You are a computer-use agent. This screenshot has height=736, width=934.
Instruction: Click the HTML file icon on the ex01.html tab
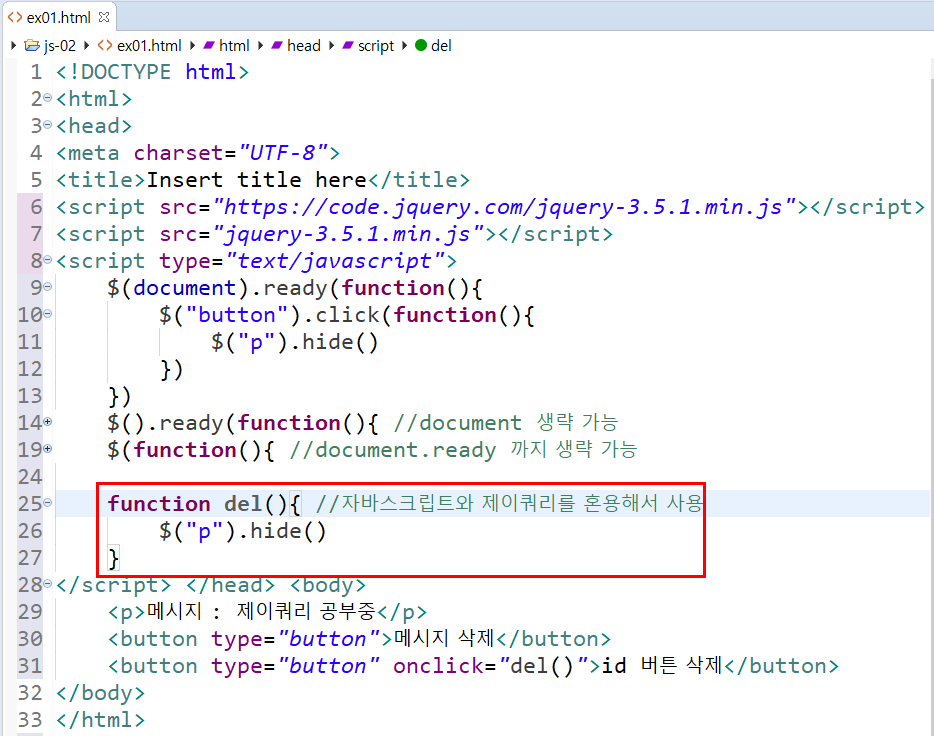(x=15, y=17)
